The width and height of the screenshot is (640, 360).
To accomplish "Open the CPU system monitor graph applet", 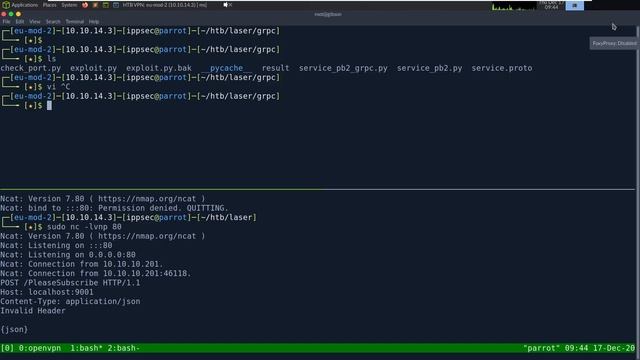I will point(513,6).
